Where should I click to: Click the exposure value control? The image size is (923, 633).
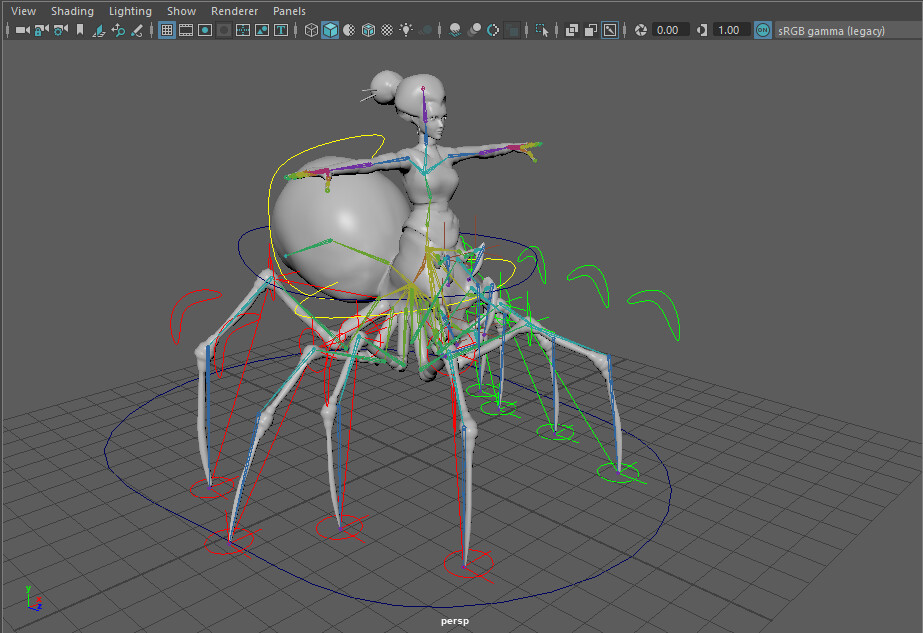[670, 30]
